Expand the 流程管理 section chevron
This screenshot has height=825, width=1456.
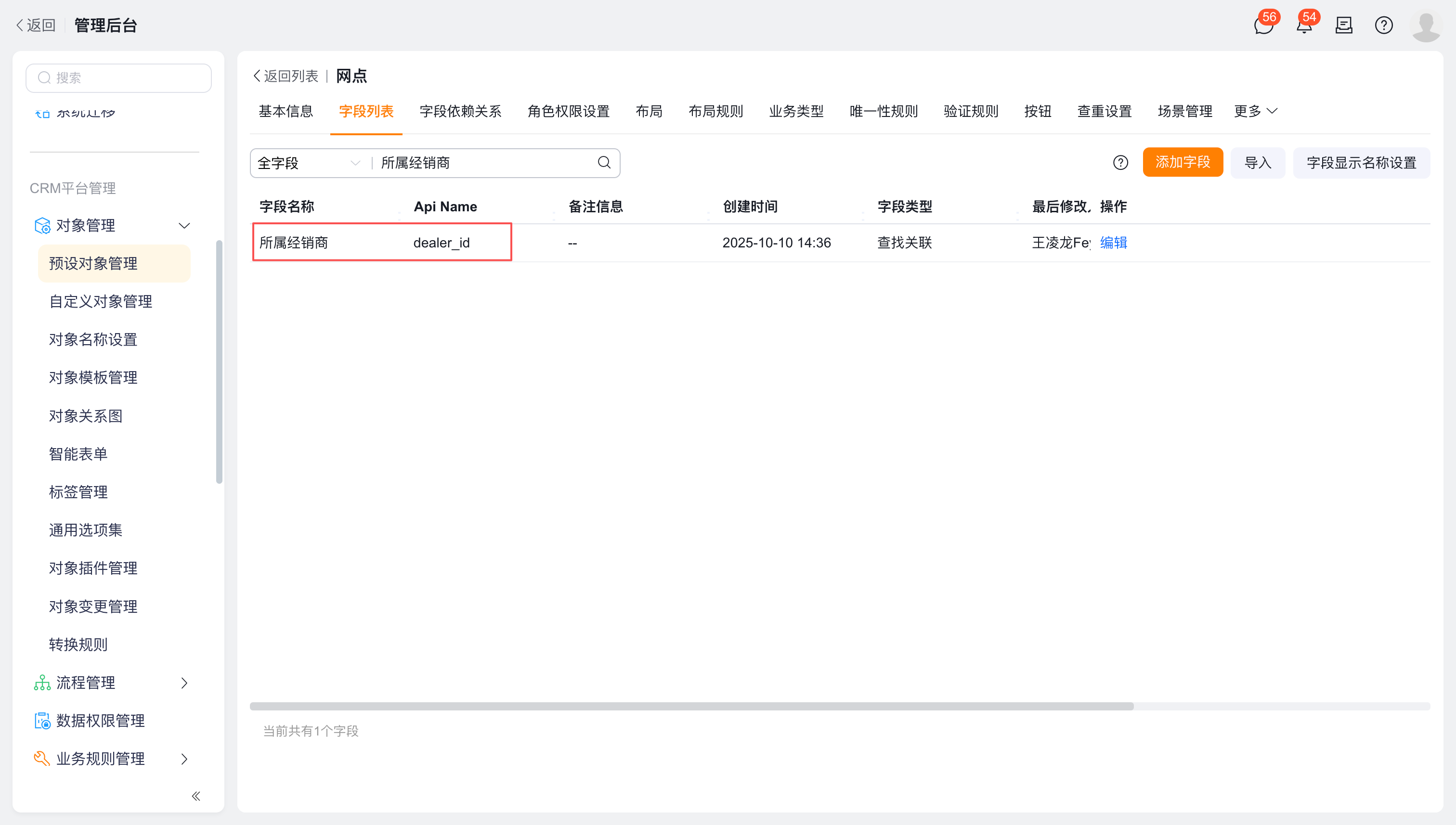[184, 683]
